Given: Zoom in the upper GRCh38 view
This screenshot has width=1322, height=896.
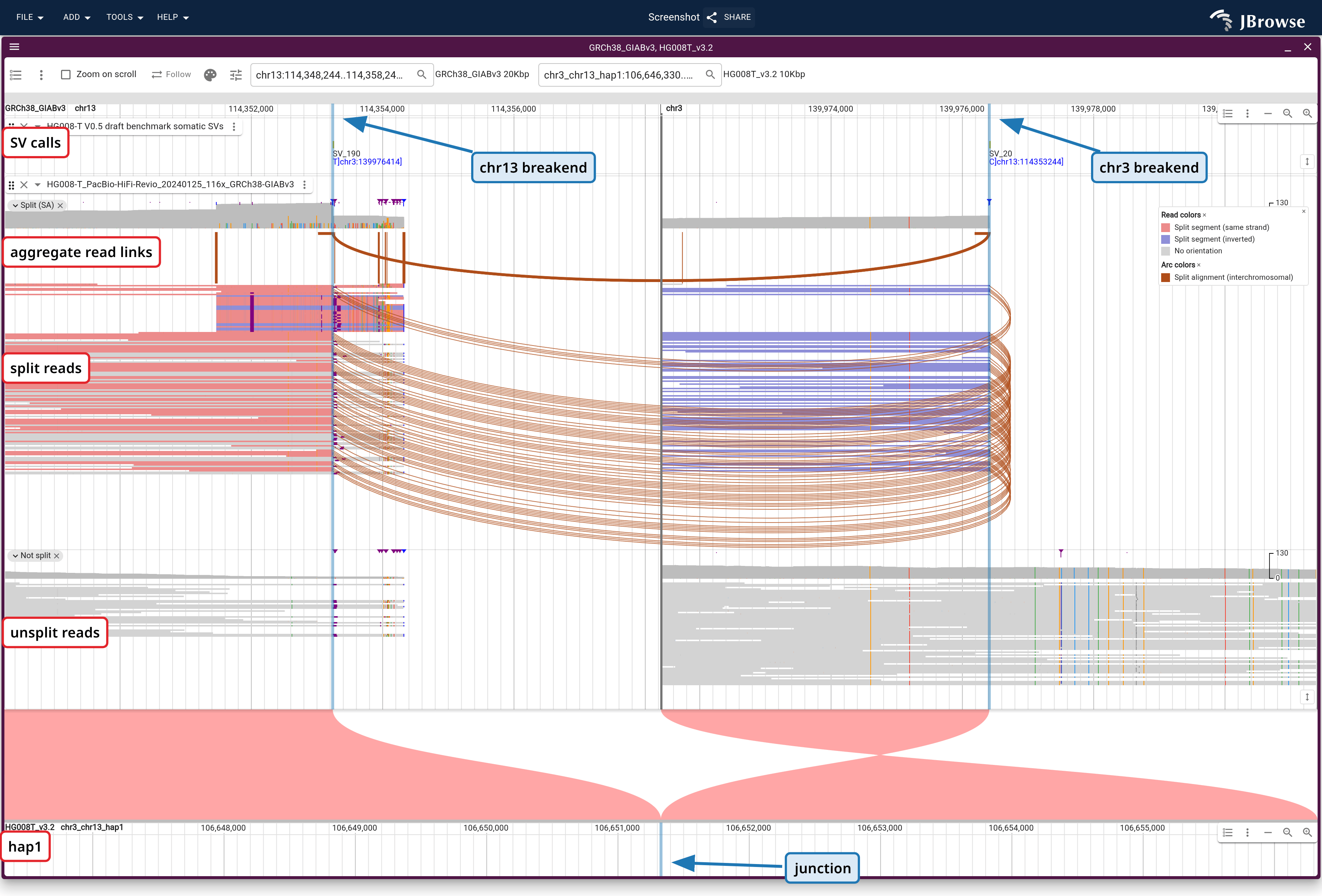Looking at the screenshot, I should [1307, 114].
